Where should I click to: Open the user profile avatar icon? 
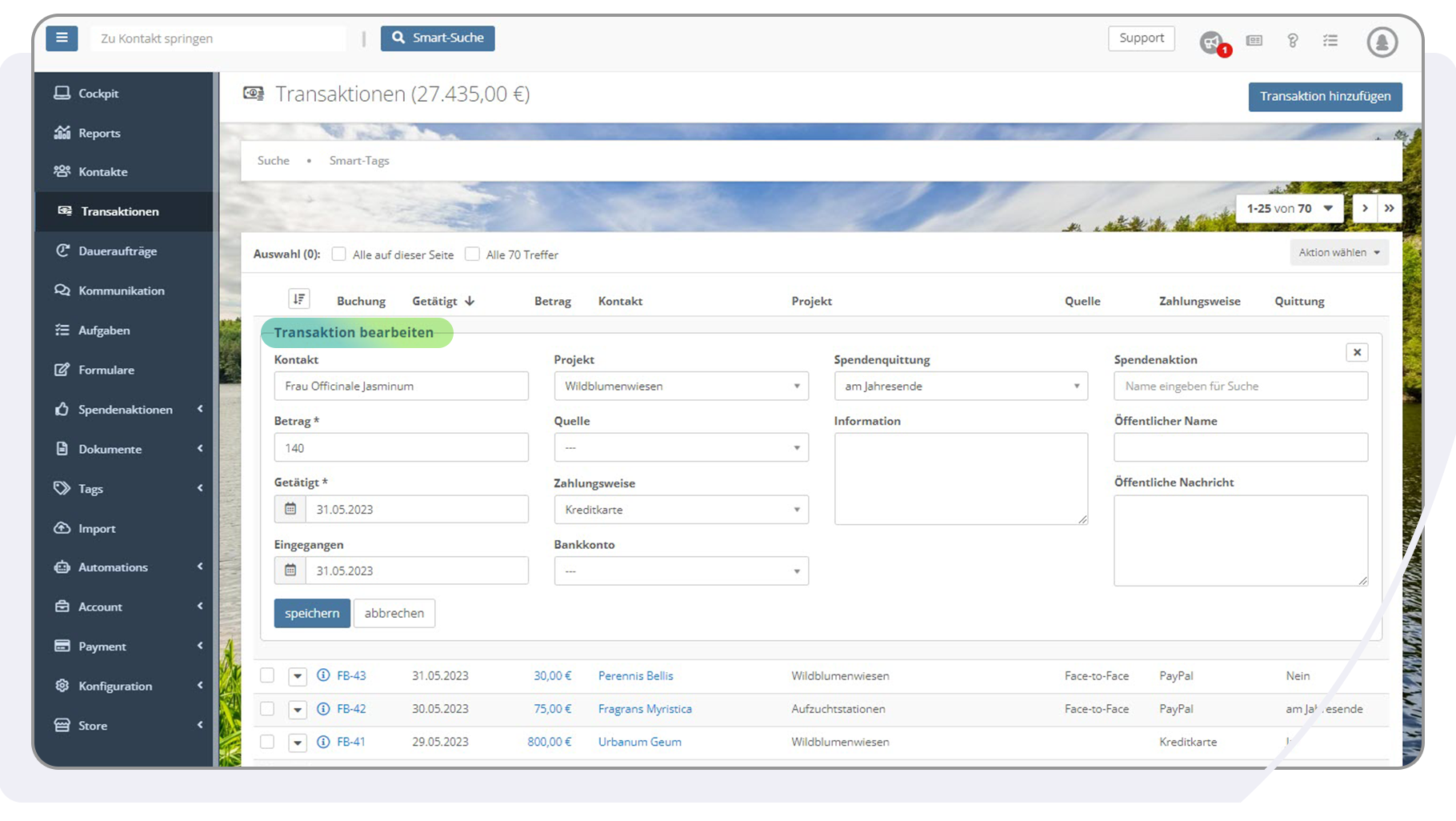click(x=1382, y=42)
